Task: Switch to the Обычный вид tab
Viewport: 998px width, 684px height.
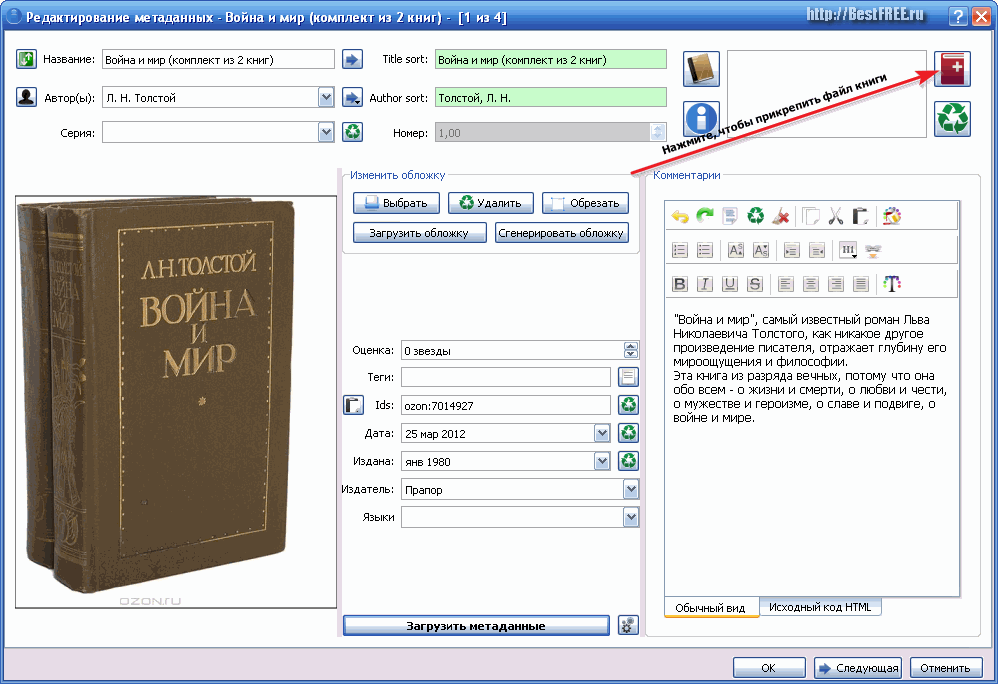Action: (710, 608)
